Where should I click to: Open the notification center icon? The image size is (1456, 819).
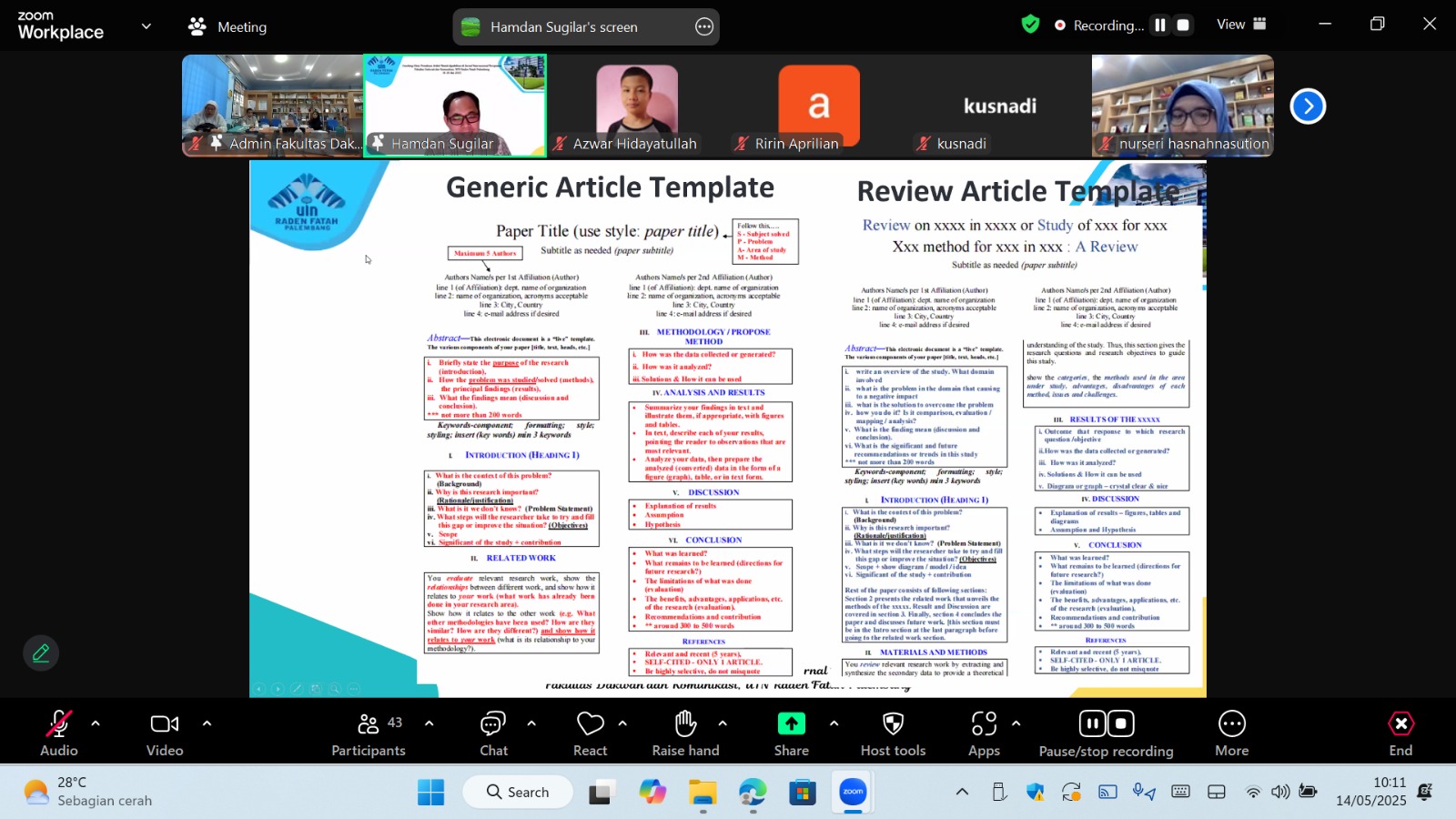pos(1426,792)
